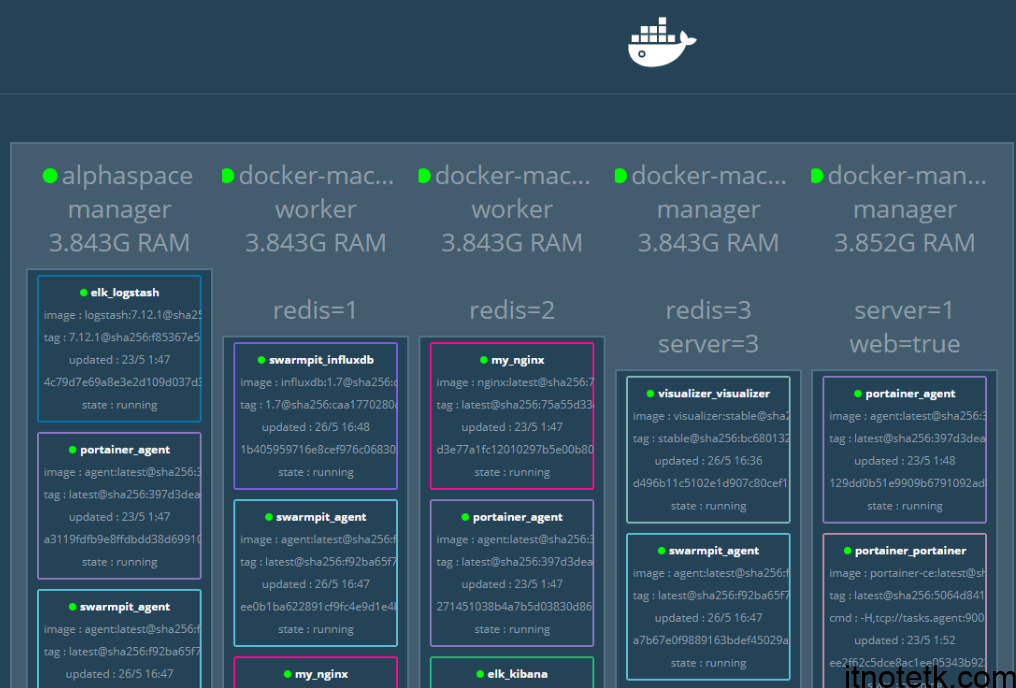Select the alphaspace node name
The height and width of the screenshot is (688, 1016).
127,176
